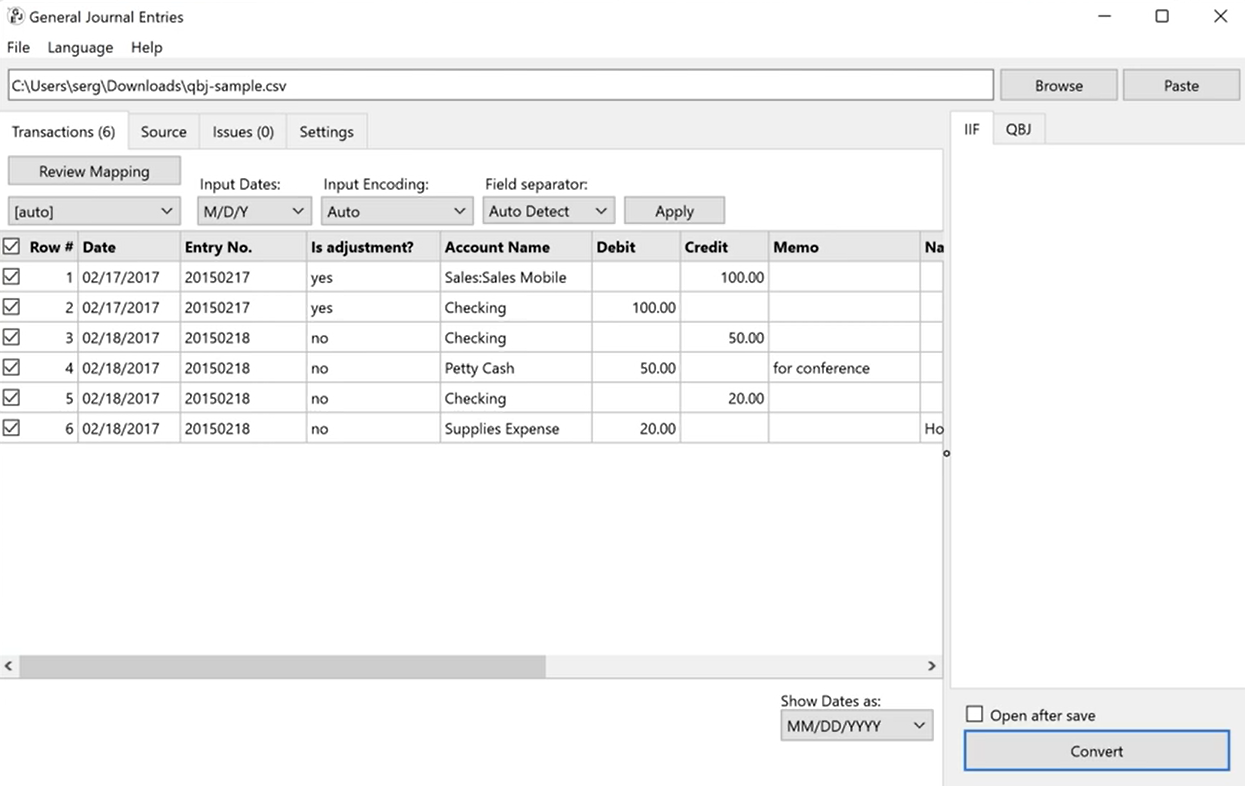This screenshot has height=786, width=1245.
Task: Click the horizontal scrollbar left arrow
Action: click(9, 666)
